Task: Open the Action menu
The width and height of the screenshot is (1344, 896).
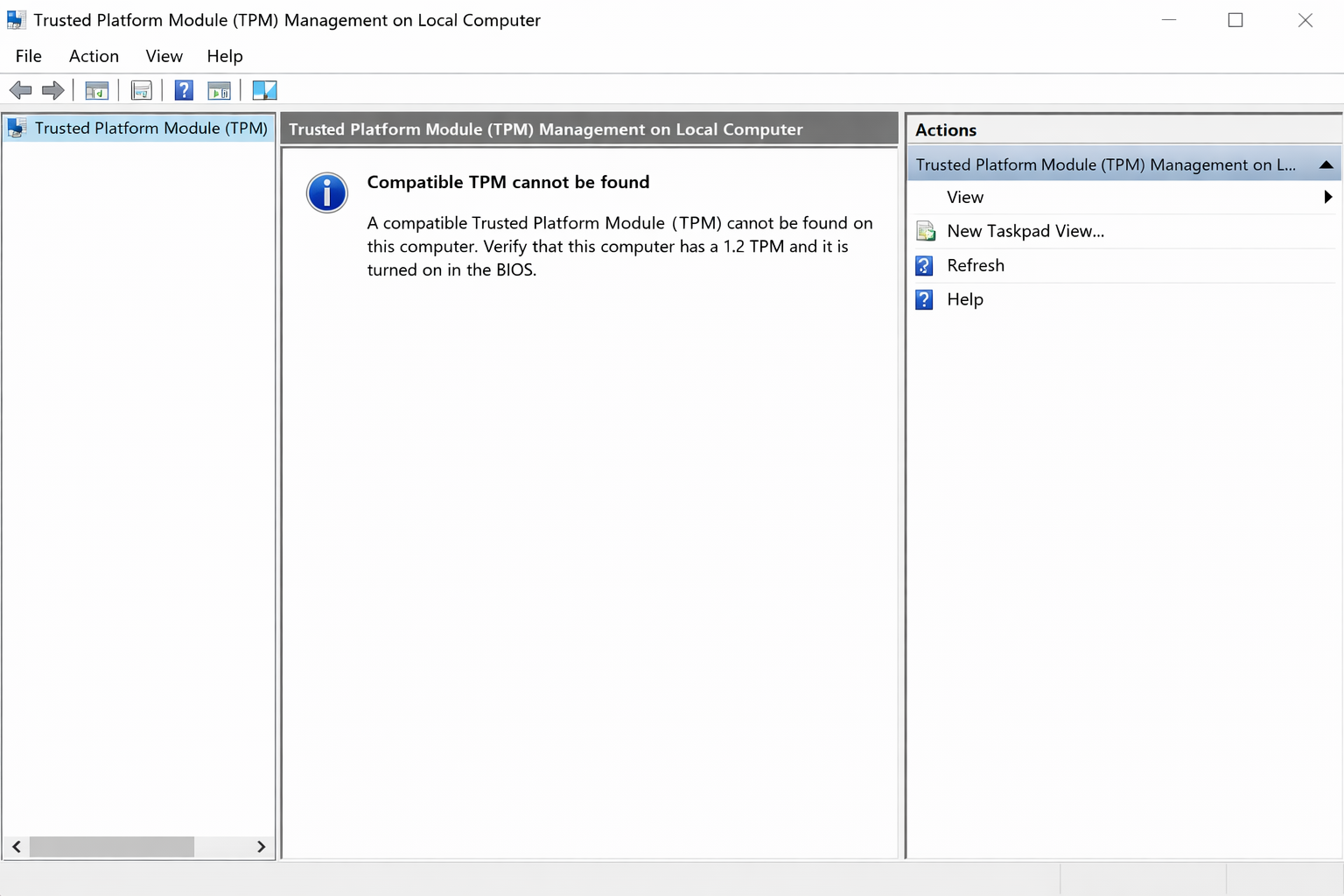Action: (94, 56)
